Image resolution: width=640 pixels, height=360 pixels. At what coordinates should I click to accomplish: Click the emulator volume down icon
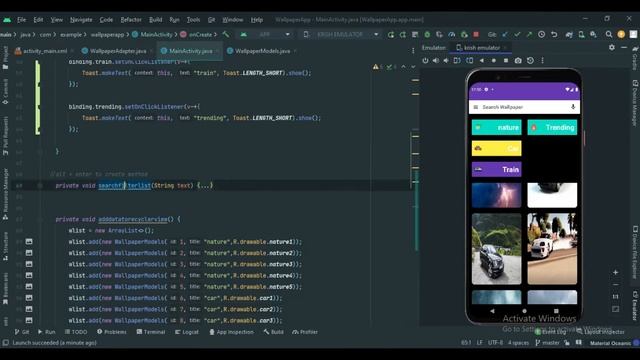point(446,60)
